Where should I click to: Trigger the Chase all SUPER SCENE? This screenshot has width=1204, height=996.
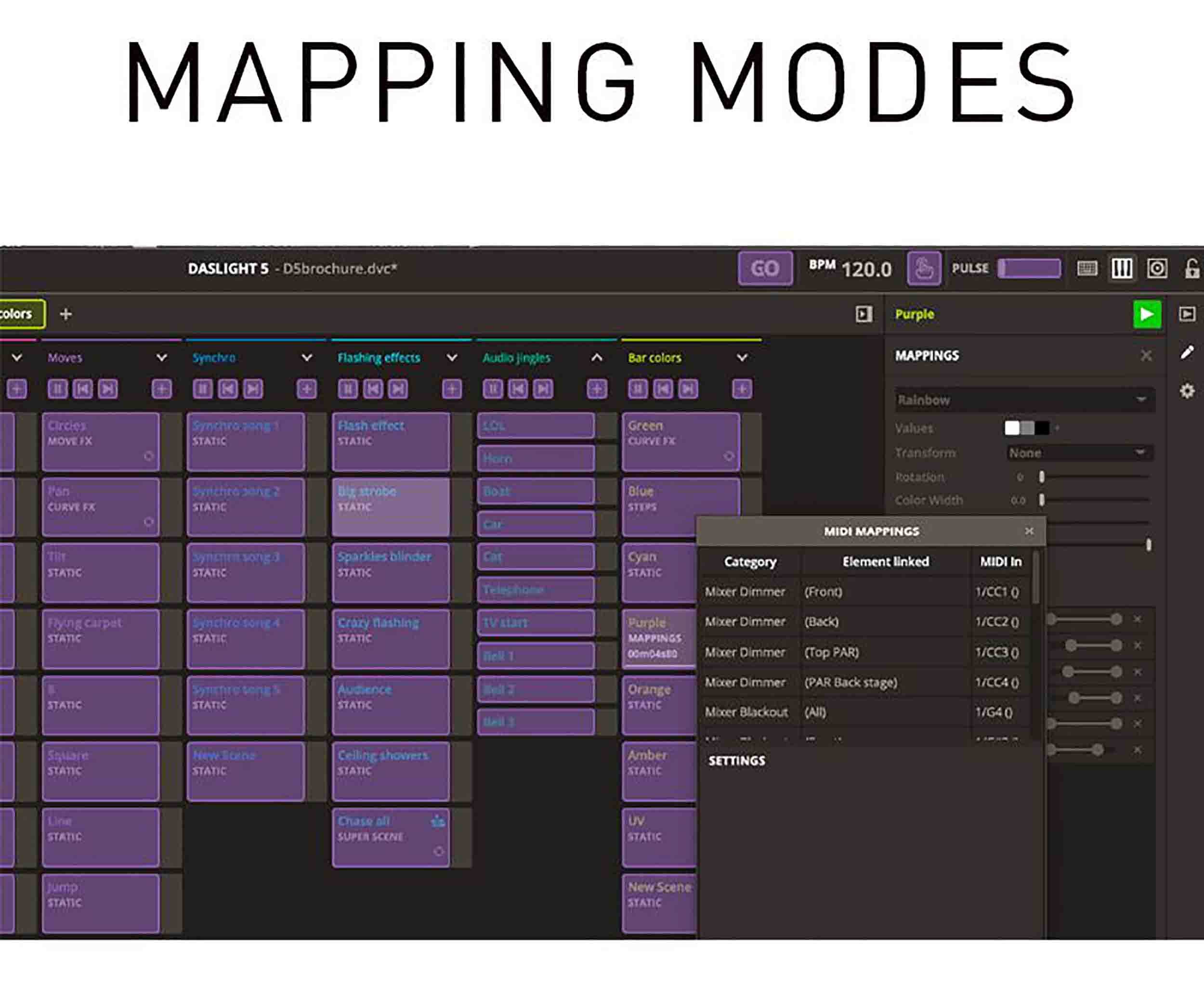(x=391, y=837)
